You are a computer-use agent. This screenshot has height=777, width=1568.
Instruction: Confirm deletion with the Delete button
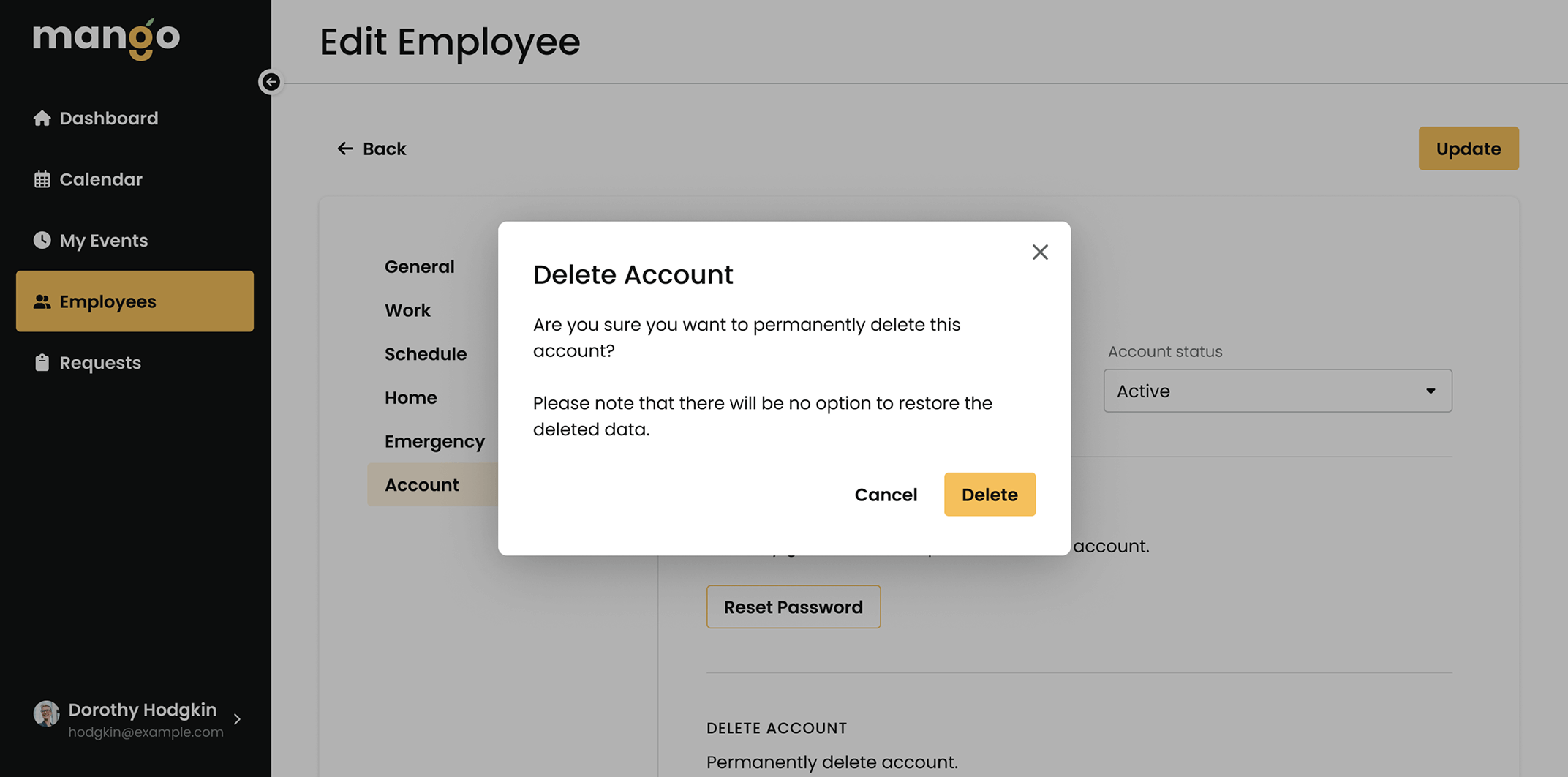pos(990,494)
